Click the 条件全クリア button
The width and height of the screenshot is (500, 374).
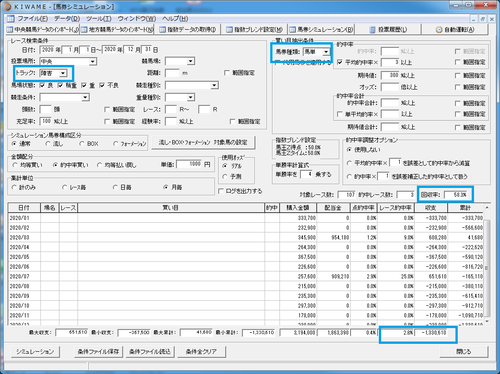click(x=201, y=352)
